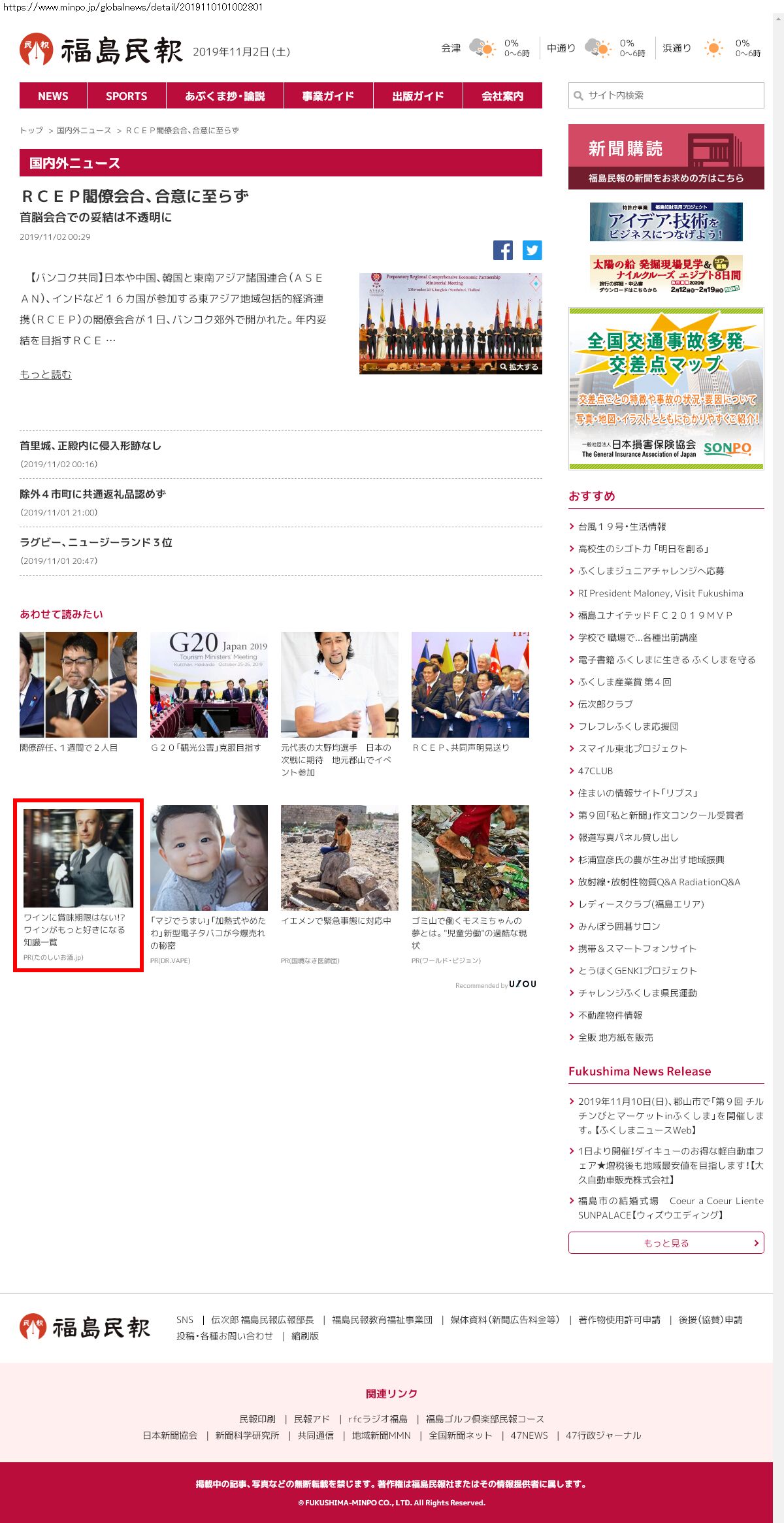Click the search magnifier icon
784x1523 pixels.
[578, 96]
